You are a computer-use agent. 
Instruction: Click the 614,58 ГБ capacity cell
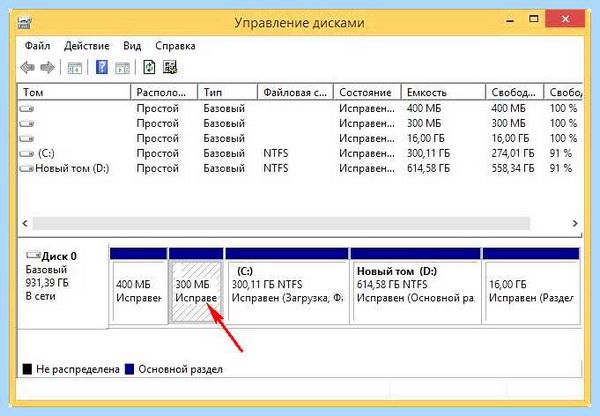[429, 168]
